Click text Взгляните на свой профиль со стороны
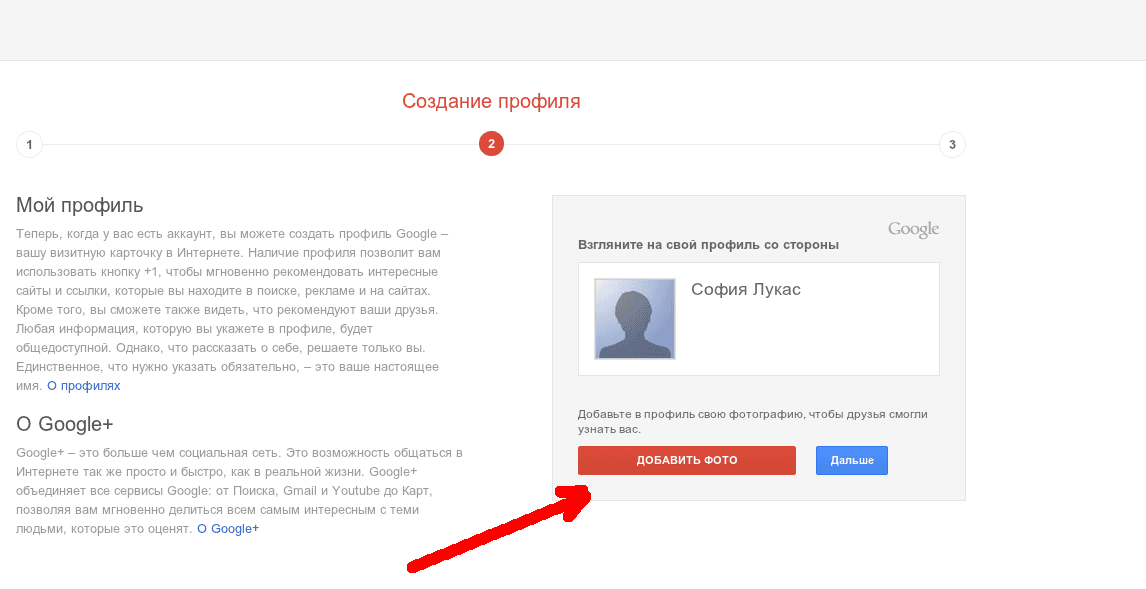Image resolution: width=1146 pixels, height=589 pixels. [708, 245]
